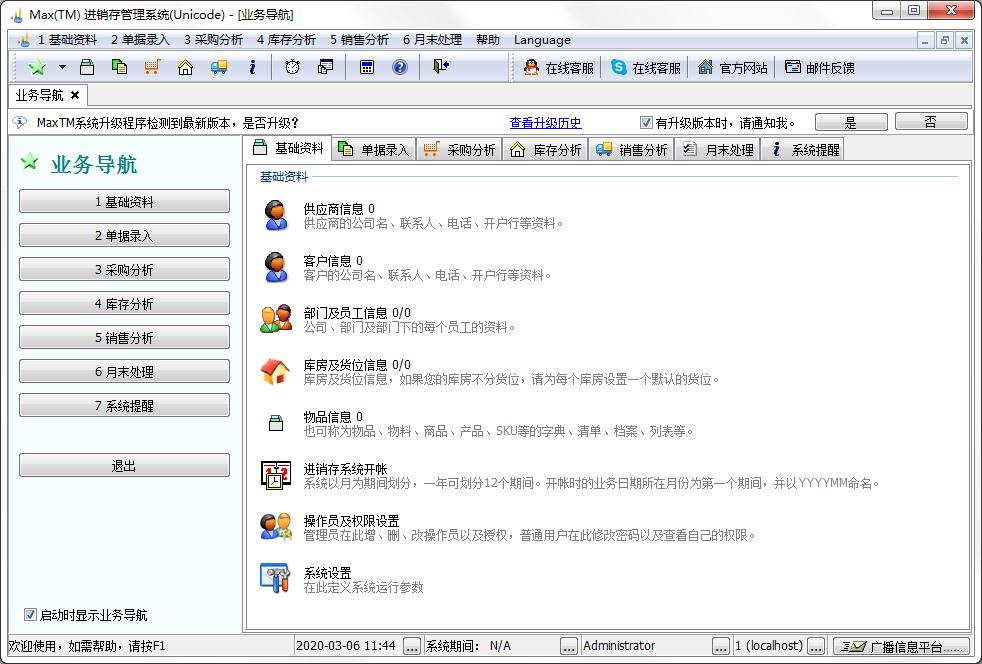Screen dimensions: 982x664
Task: Click the ellipsis button next to Administrator
Action: point(720,646)
